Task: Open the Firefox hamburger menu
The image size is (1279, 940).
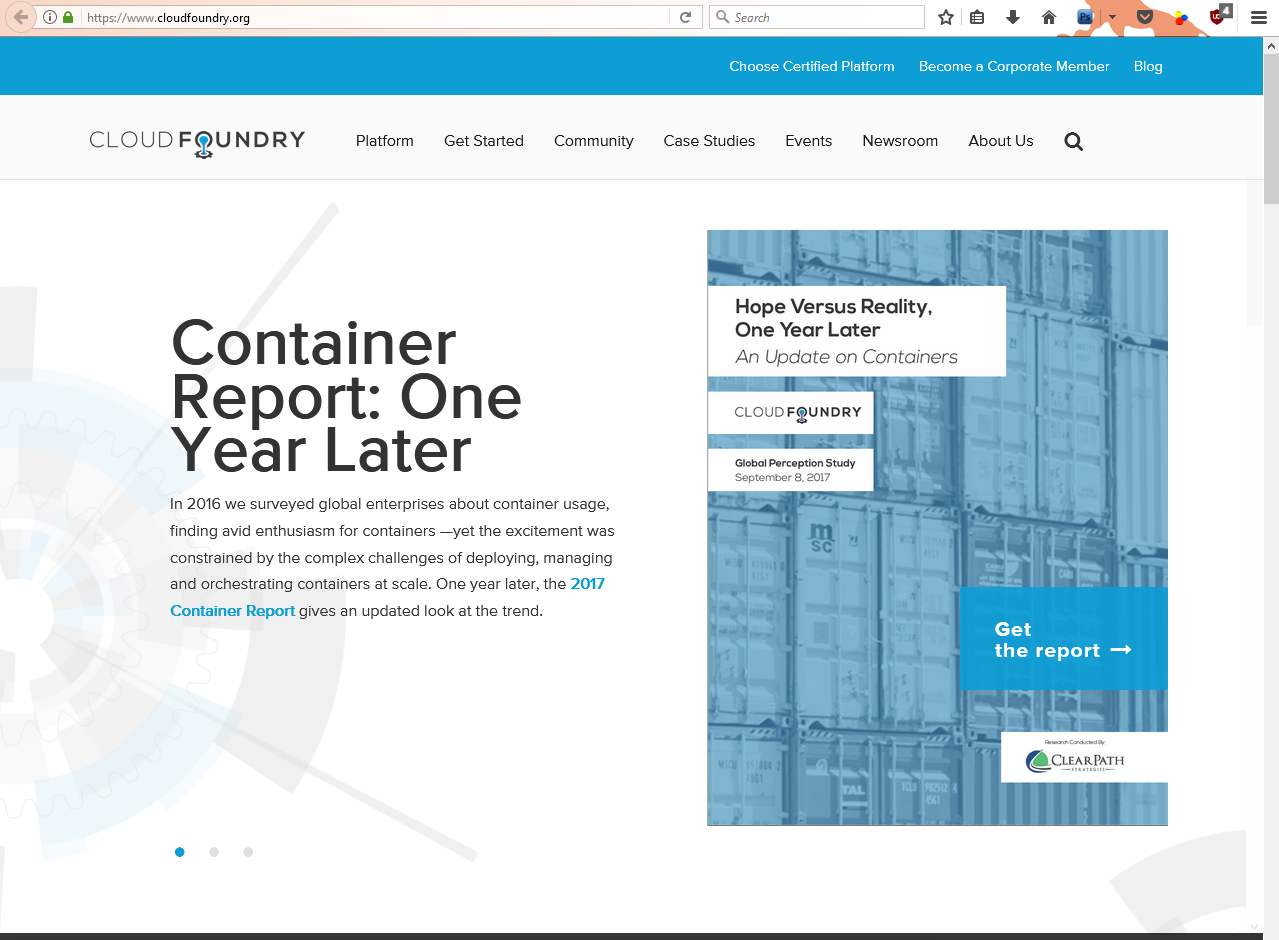Action: [1258, 17]
